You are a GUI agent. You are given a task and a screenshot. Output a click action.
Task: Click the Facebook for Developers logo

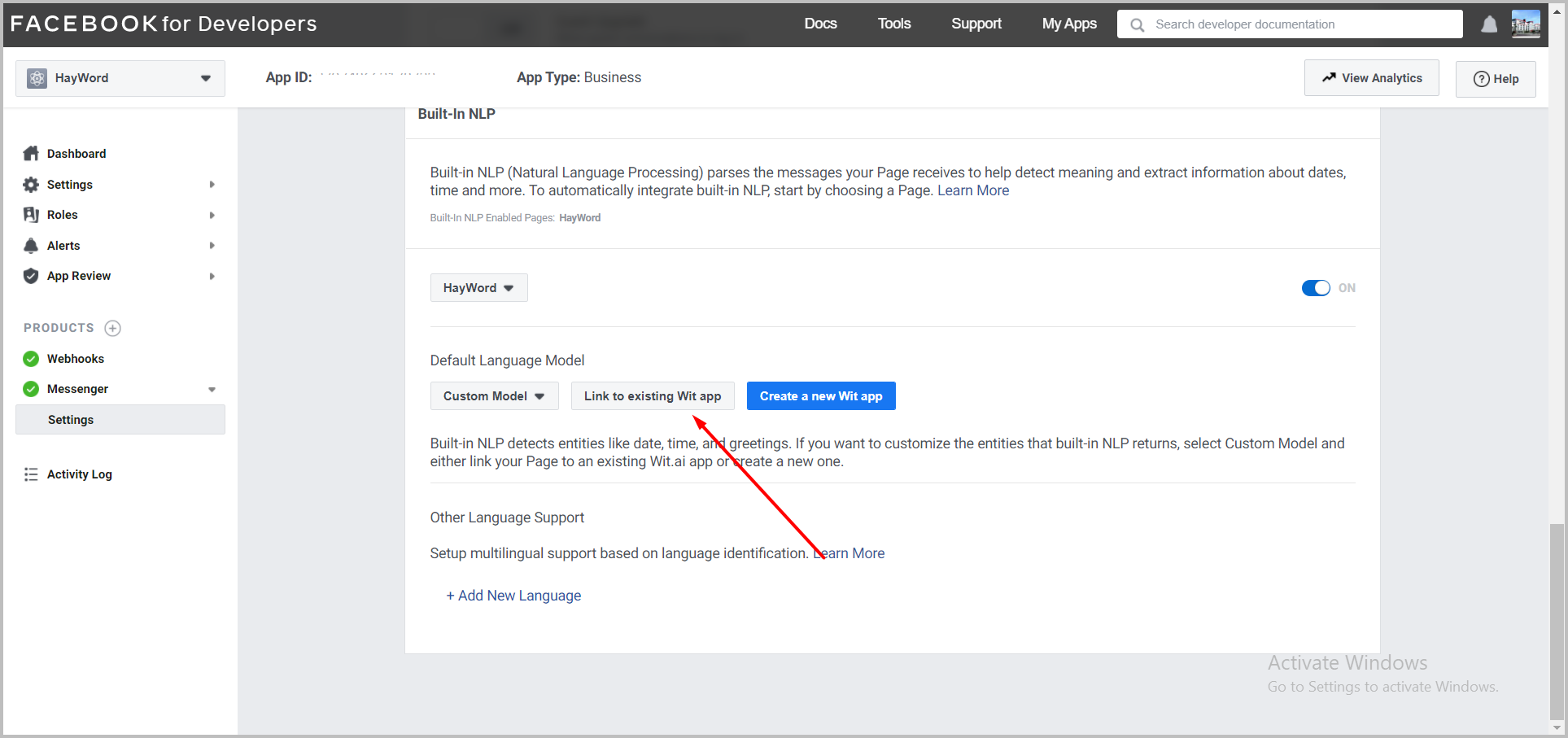[164, 24]
